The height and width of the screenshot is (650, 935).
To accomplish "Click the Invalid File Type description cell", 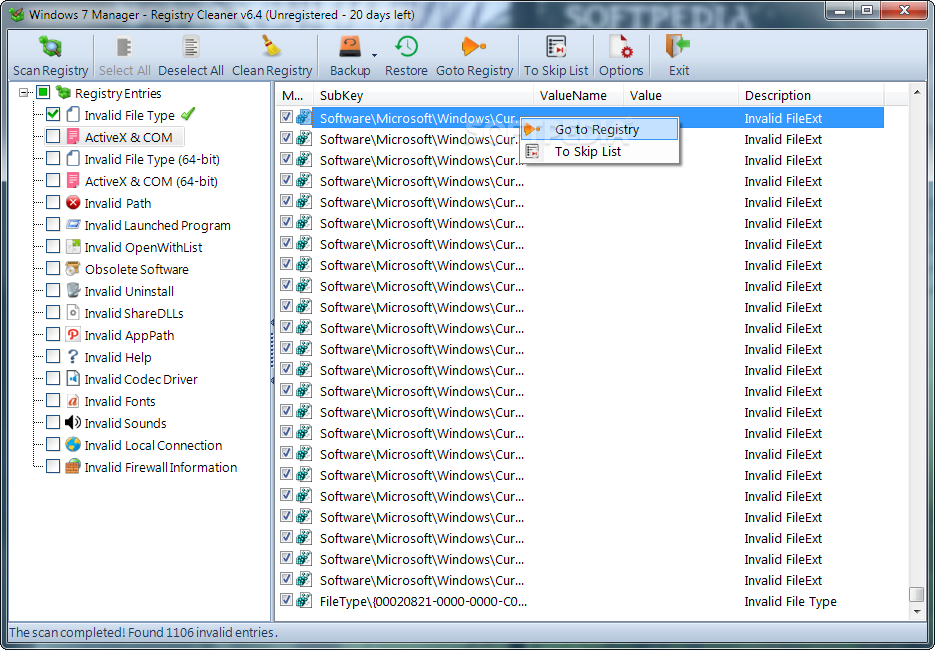I will tap(790, 602).
